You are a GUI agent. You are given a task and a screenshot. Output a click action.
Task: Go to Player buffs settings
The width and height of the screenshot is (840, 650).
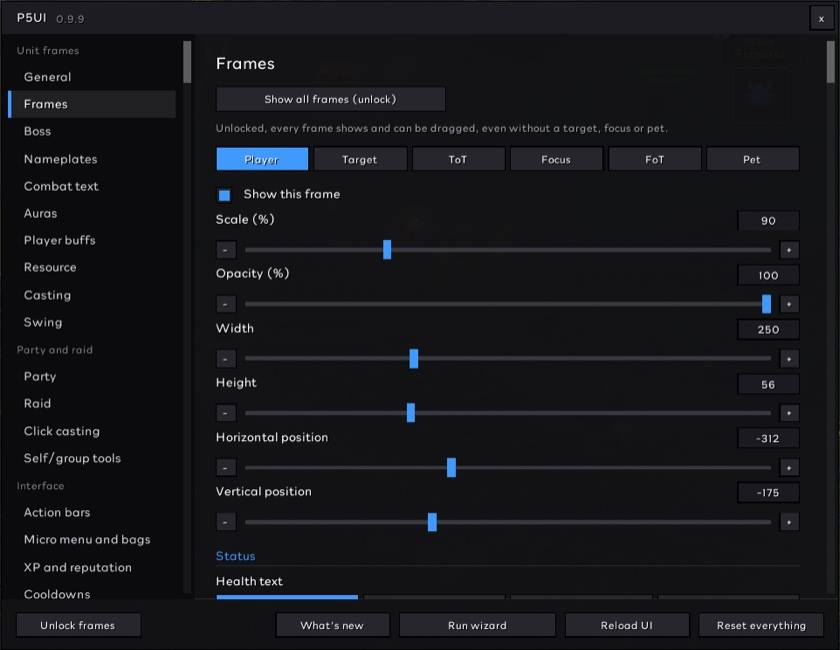point(92,240)
